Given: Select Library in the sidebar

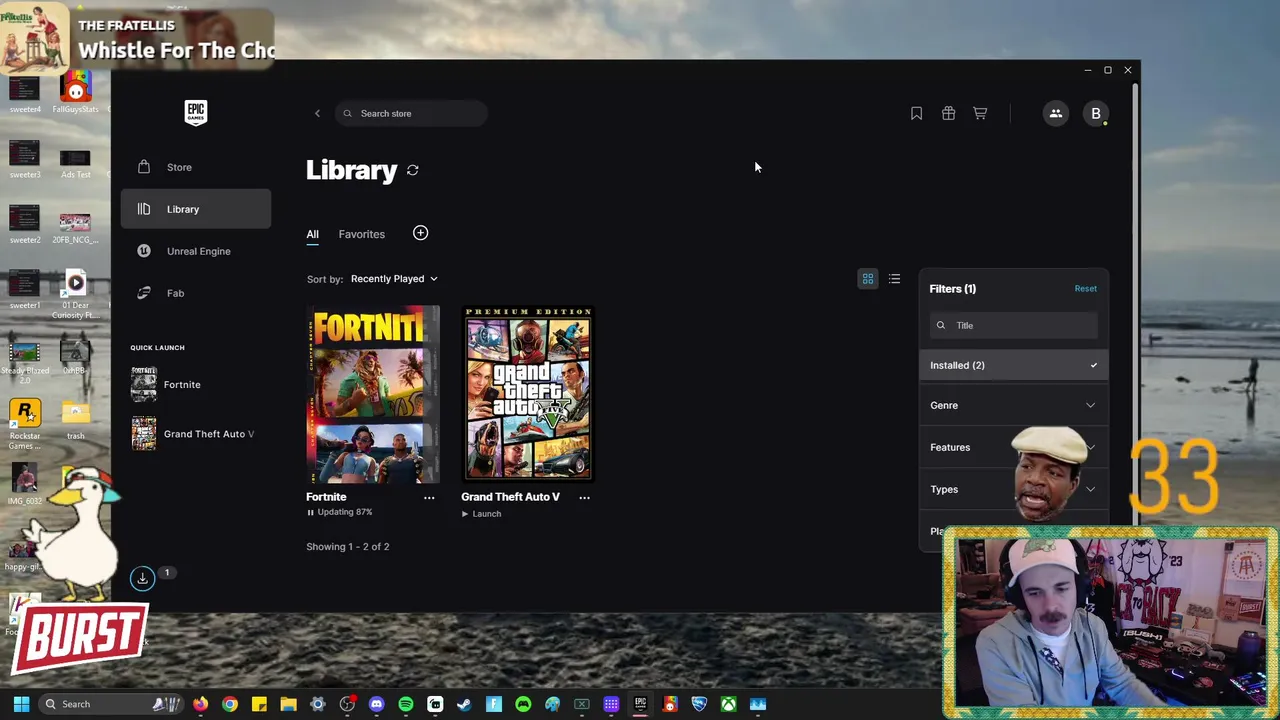Looking at the screenshot, I should pos(196,209).
